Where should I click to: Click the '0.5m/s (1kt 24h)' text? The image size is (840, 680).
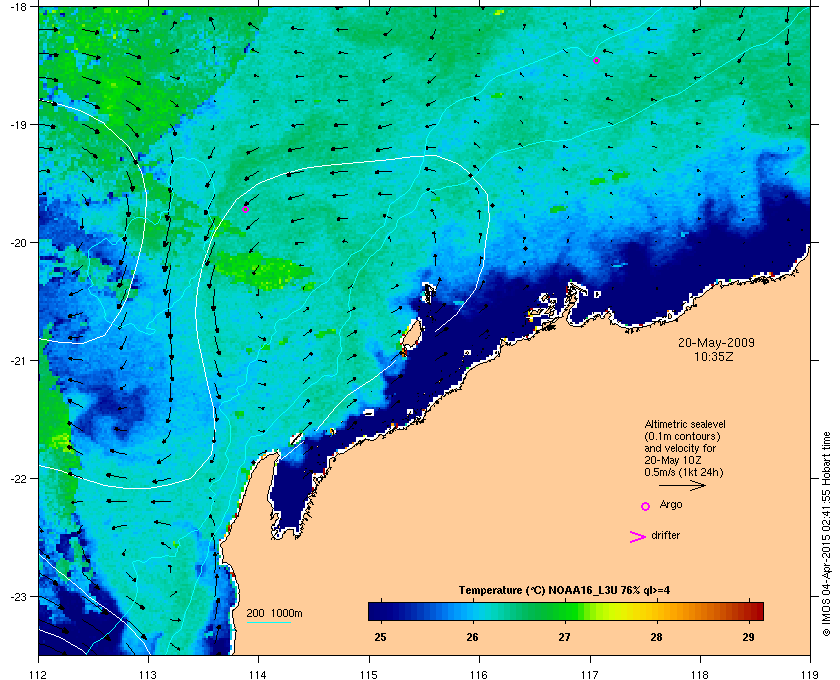(x=684, y=473)
